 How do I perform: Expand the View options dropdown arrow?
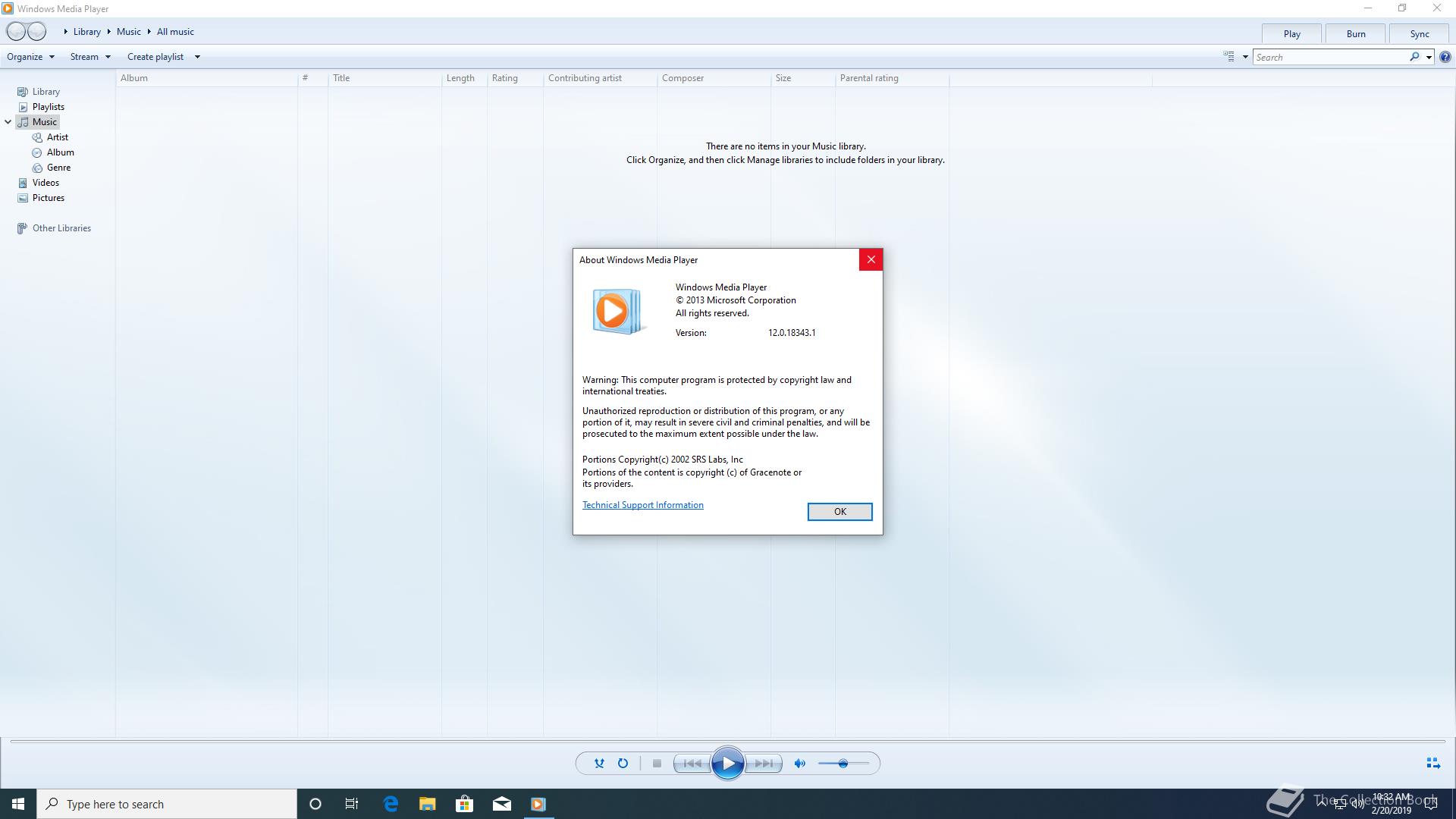pyautogui.click(x=1245, y=57)
